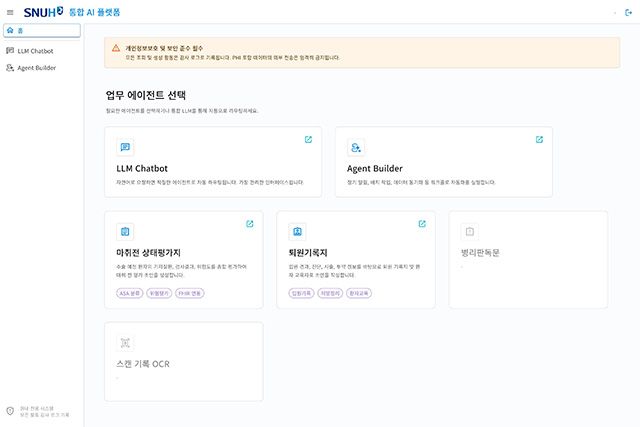Click the home icon in the sidebar
Image resolution: width=640 pixels, height=427 pixels.
click(x=10, y=30)
